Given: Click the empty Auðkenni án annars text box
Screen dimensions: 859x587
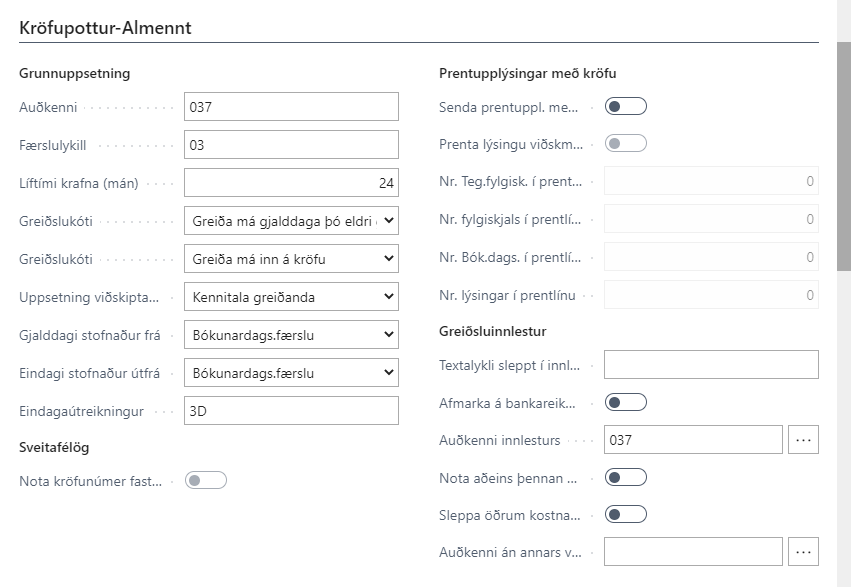Looking at the screenshot, I should pyautogui.click(x=693, y=552).
